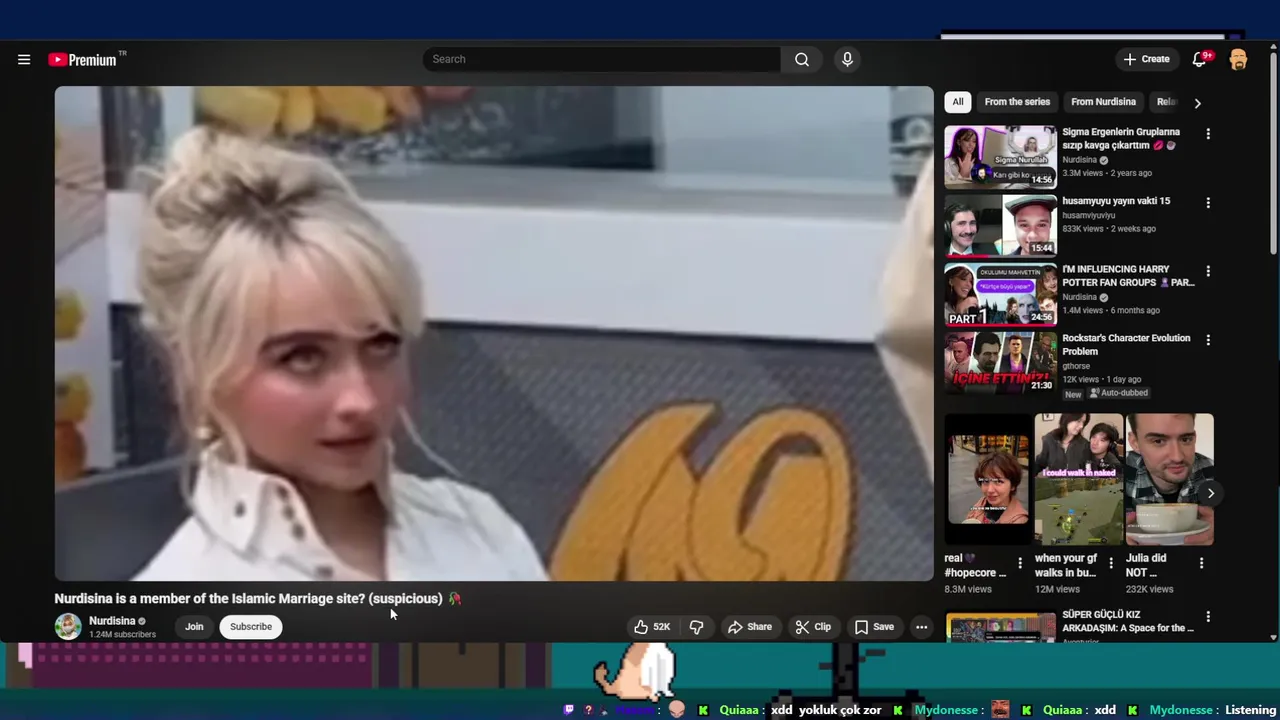
Task: Open options for Sigma Ergenlerin video
Action: (x=1208, y=134)
